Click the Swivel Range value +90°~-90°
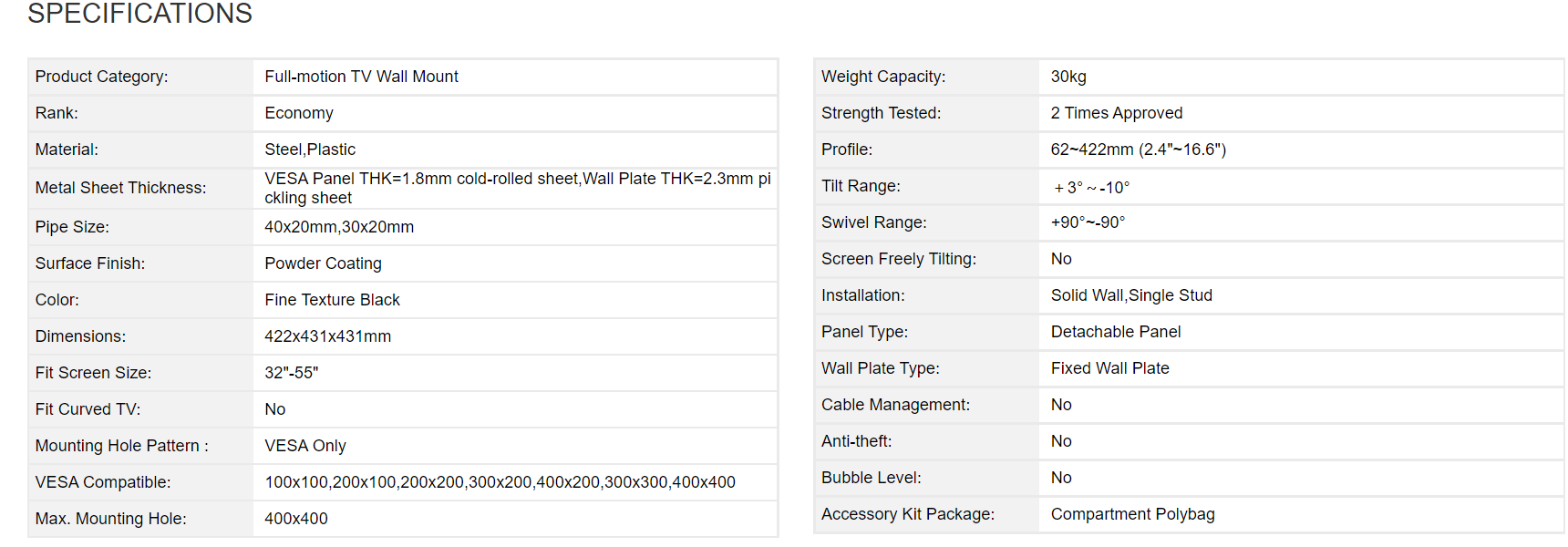The image size is (1568, 547). (x=1088, y=222)
